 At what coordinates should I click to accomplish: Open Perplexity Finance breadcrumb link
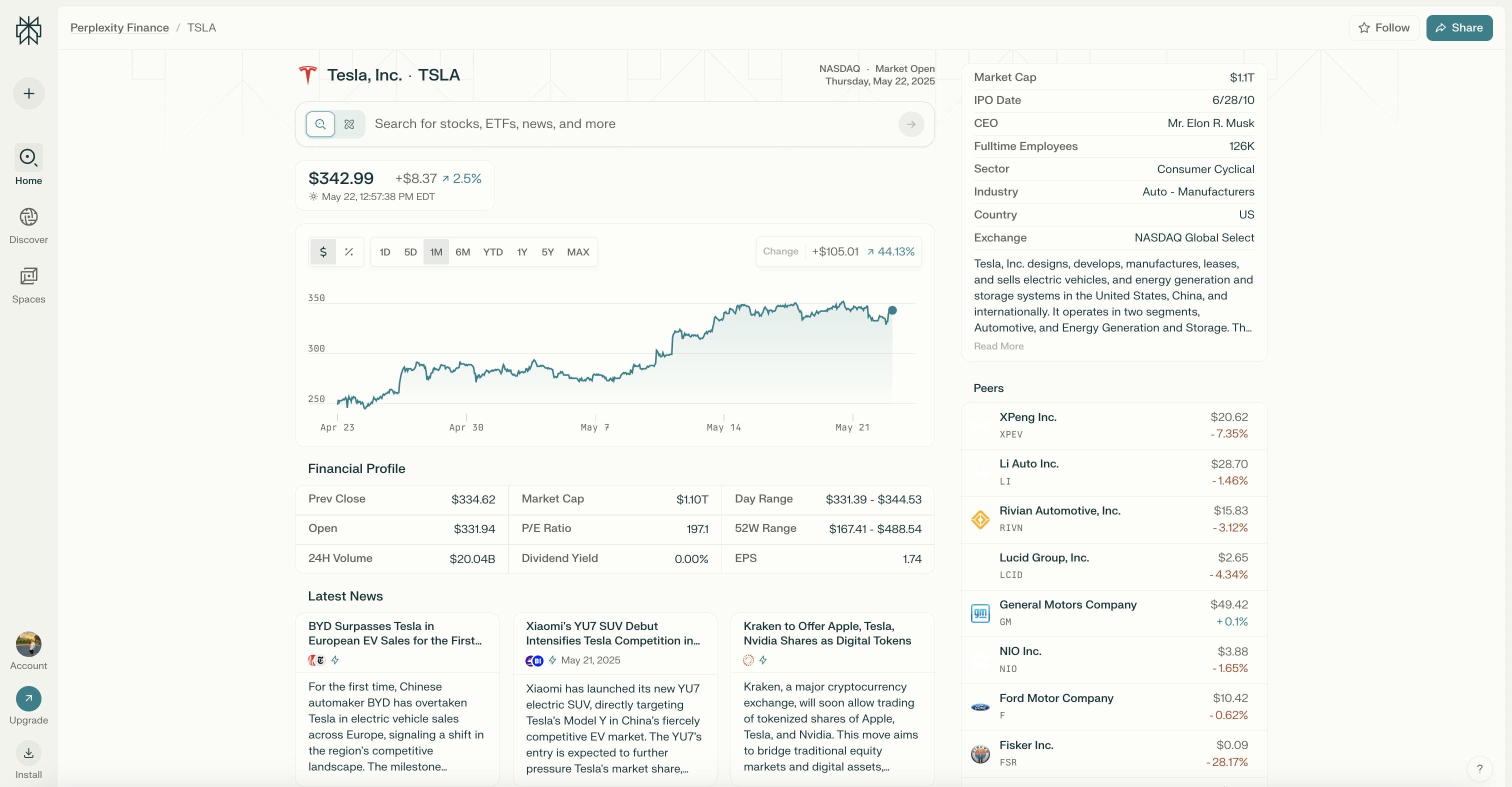pos(119,27)
